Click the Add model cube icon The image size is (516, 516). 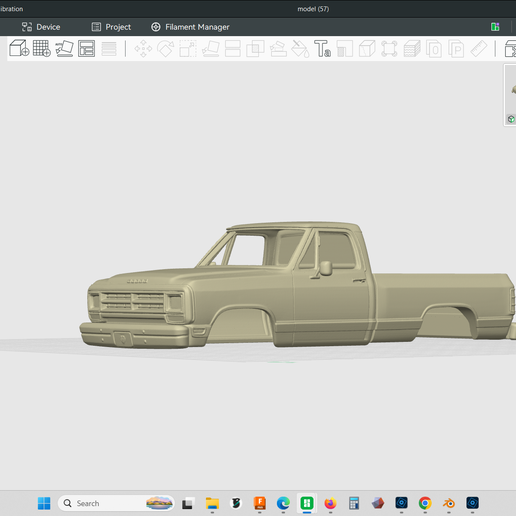(x=19, y=48)
